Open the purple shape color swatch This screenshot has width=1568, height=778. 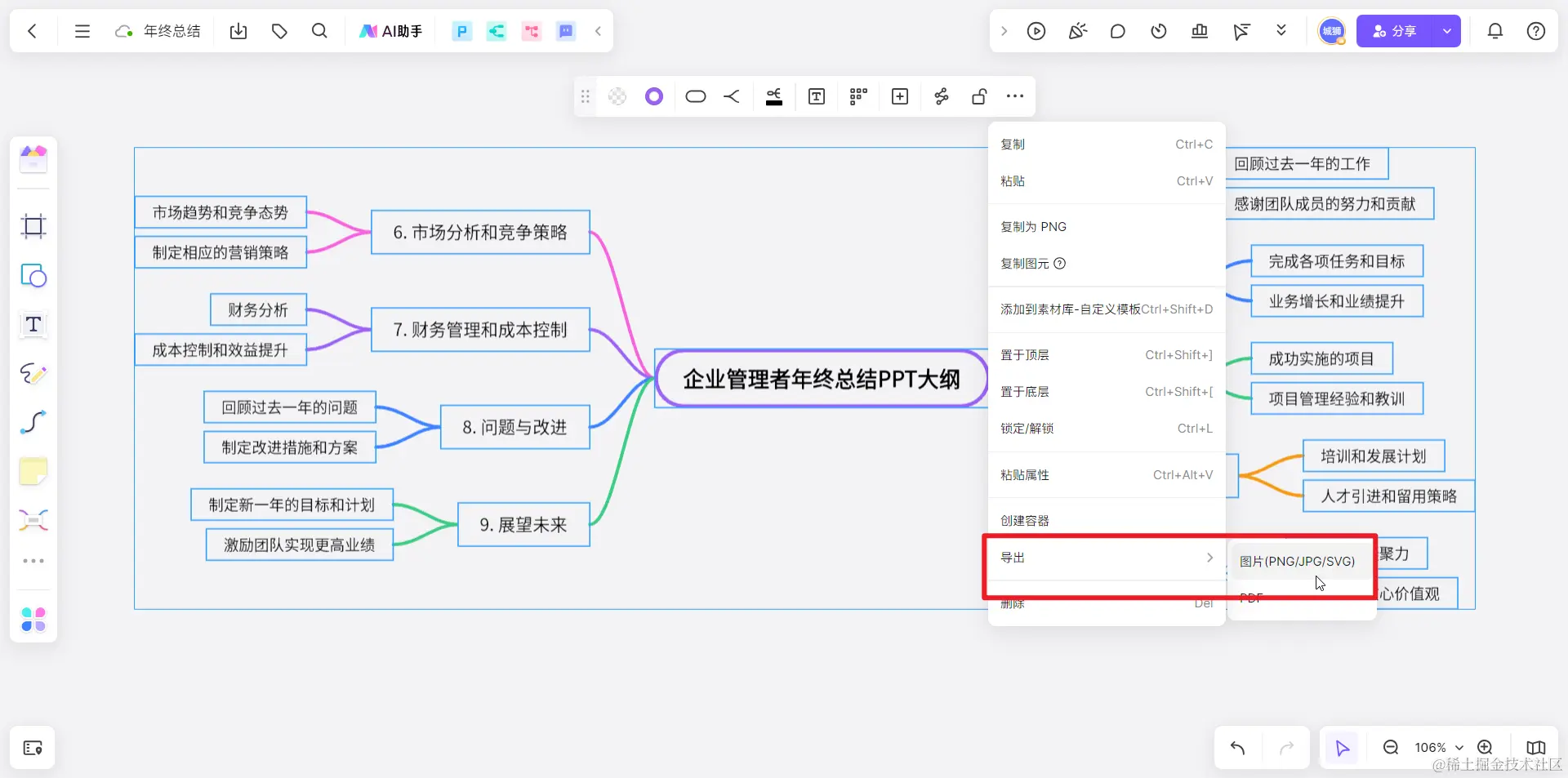point(653,96)
